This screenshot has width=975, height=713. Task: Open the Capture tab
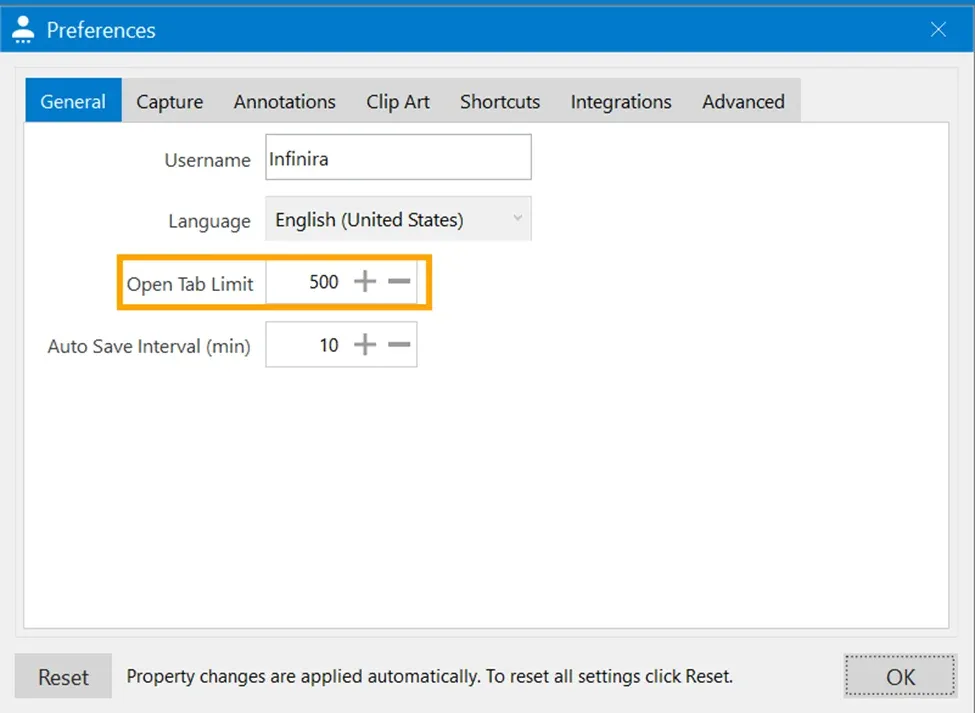point(169,101)
